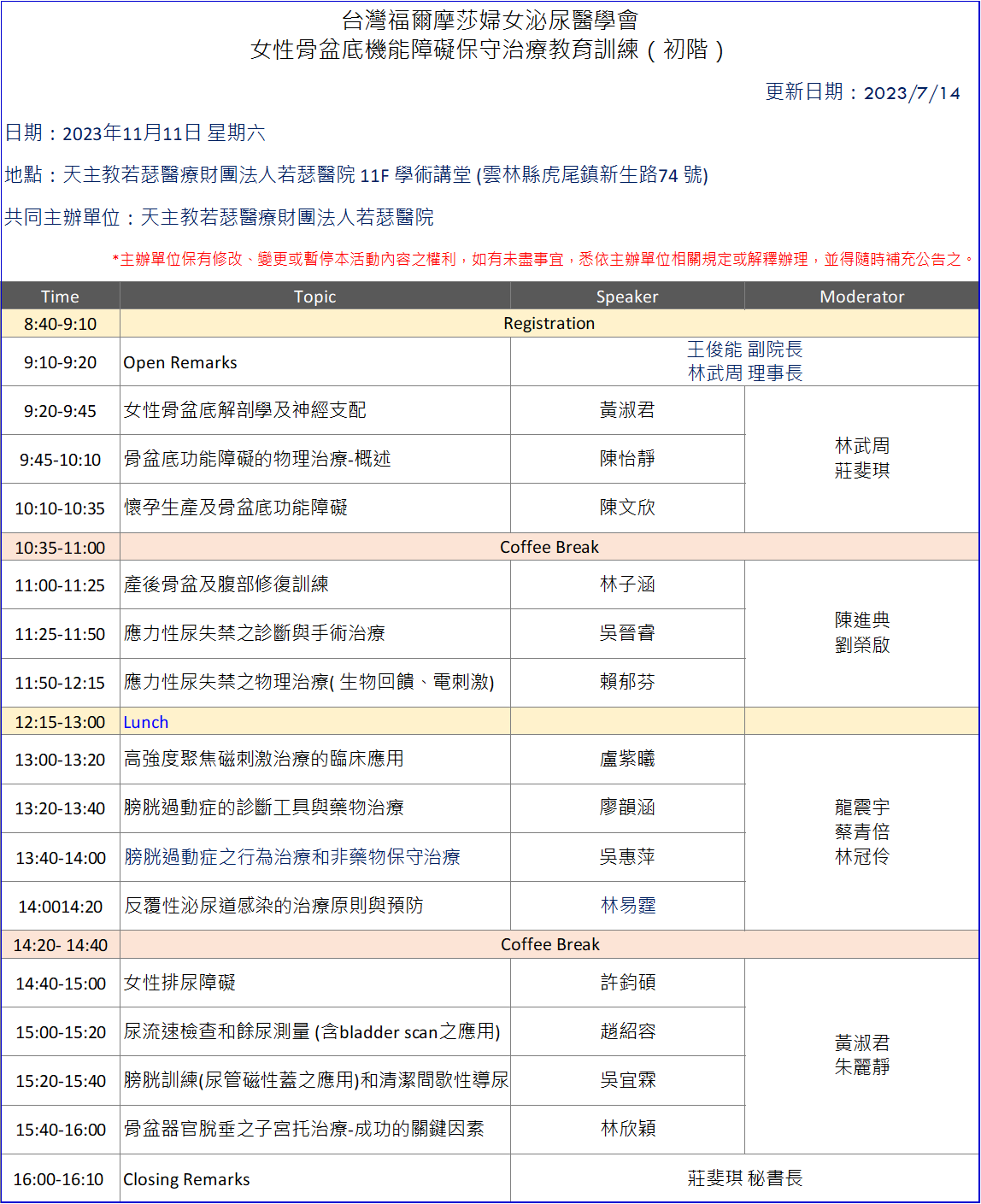Click the update date 2023/7/14
This screenshot has width=981, height=1204.
912,93
